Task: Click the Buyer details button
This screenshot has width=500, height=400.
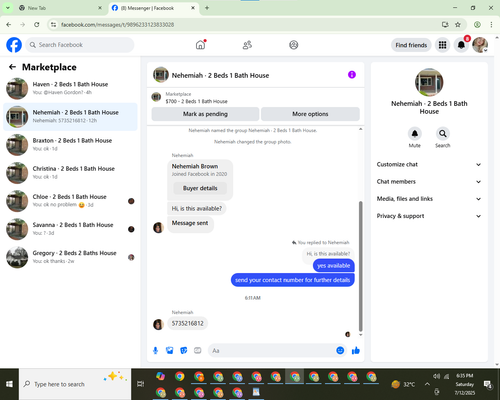Action: [x=200, y=188]
